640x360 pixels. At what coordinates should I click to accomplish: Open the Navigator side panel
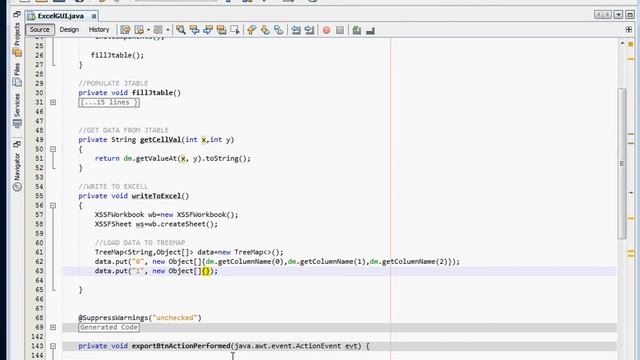17,171
